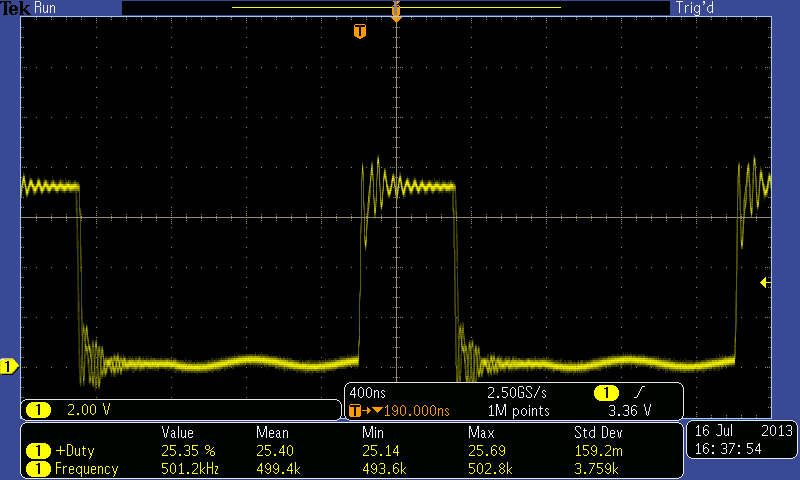800x480 pixels.
Task: Click the channel badge beside Frequency
Action: 38,469
